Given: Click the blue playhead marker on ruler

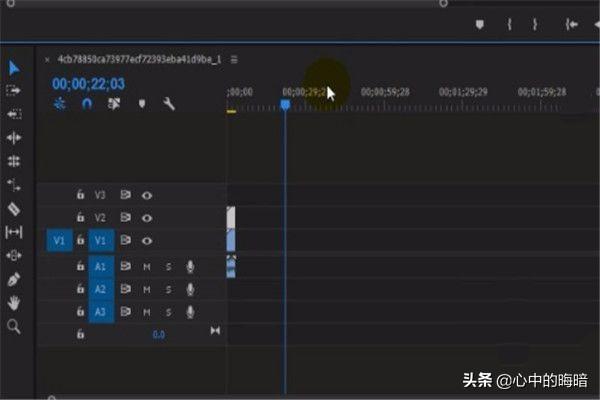Looking at the screenshot, I should point(285,104).
